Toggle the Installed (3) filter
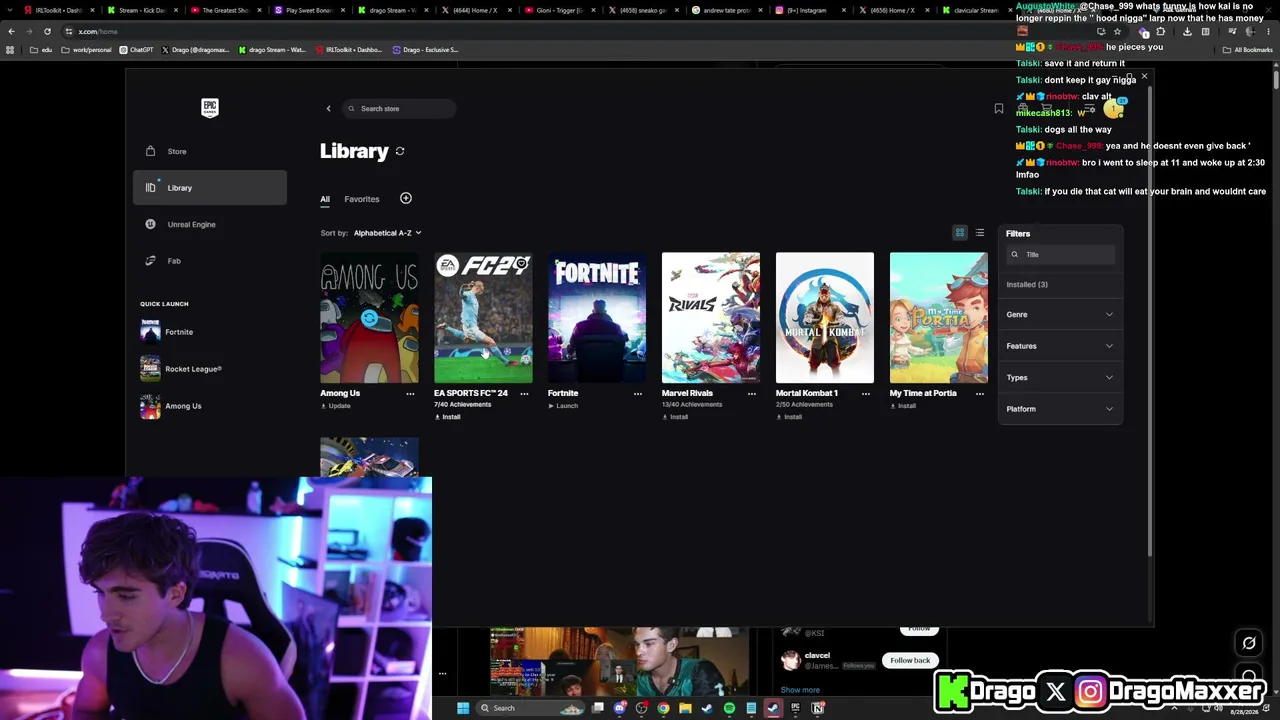Screen dimensions: 1280x720 (1027, 285)
